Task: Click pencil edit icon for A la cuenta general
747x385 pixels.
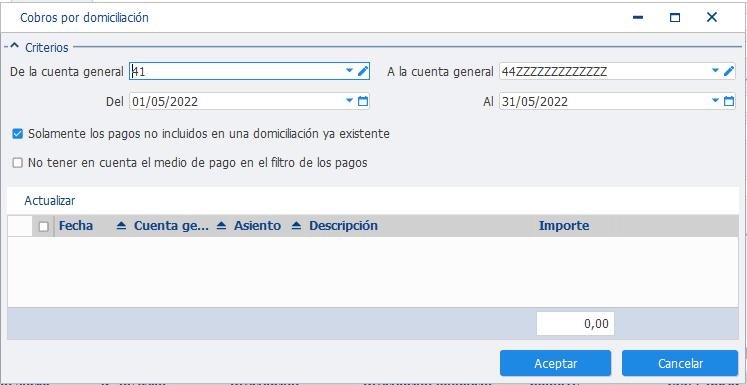Action: 729,71
